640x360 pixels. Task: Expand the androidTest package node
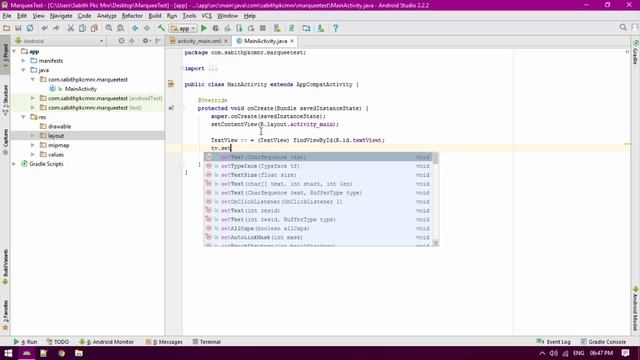(x=33, y=98)
